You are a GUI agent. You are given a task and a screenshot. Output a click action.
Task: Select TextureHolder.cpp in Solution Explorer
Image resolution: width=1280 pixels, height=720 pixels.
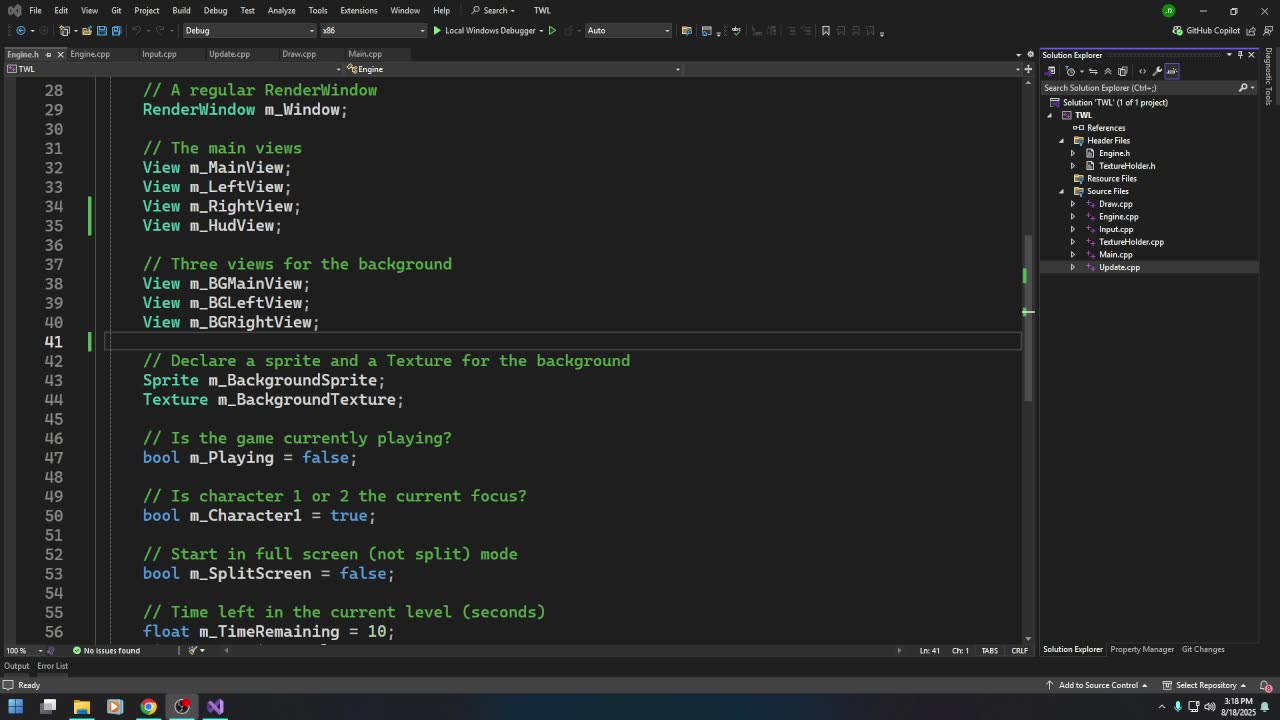(1131, 242)
